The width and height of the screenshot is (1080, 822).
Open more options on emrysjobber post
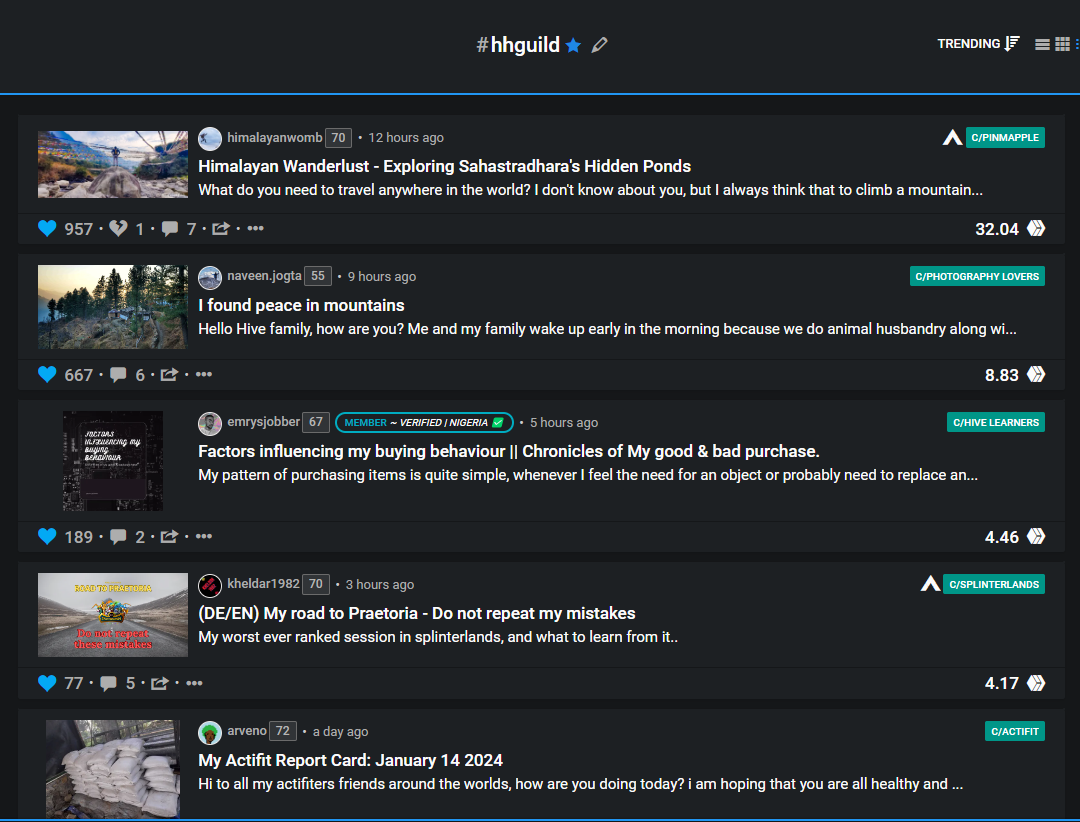tap(204, 536)
